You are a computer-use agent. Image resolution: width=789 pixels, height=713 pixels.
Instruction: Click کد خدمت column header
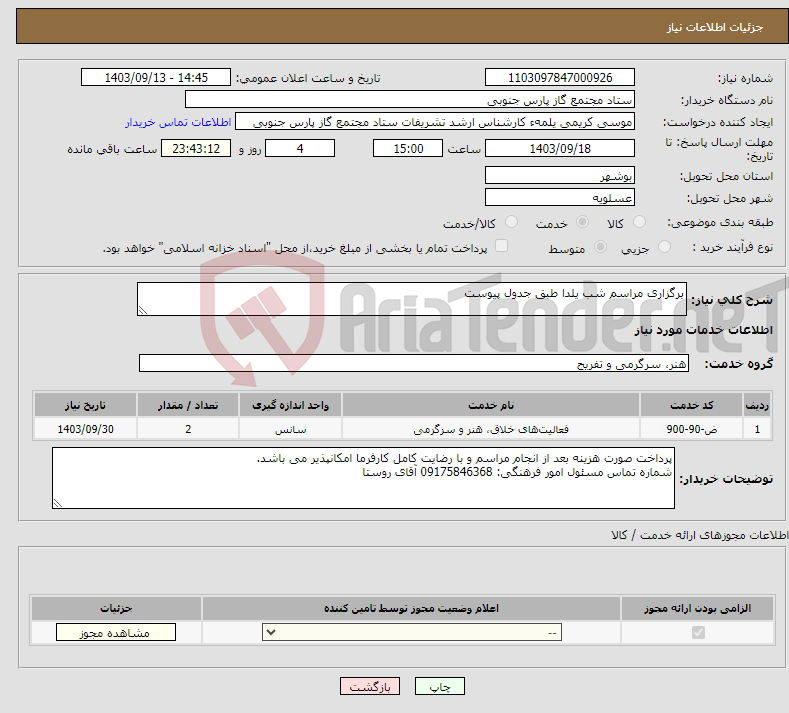pos(692,405)
